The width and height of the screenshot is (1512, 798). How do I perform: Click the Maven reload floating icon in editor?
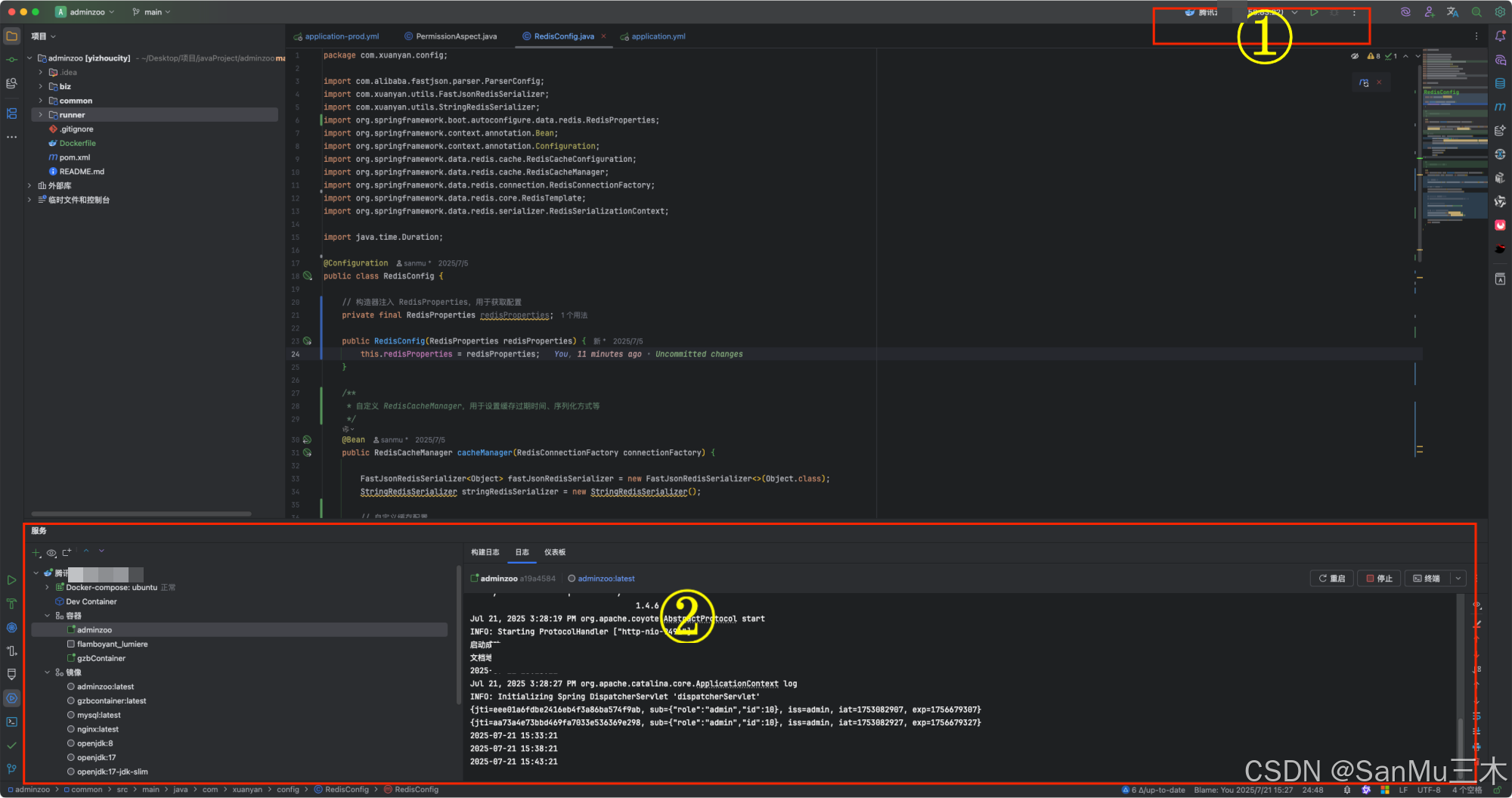click(1364, 82)
